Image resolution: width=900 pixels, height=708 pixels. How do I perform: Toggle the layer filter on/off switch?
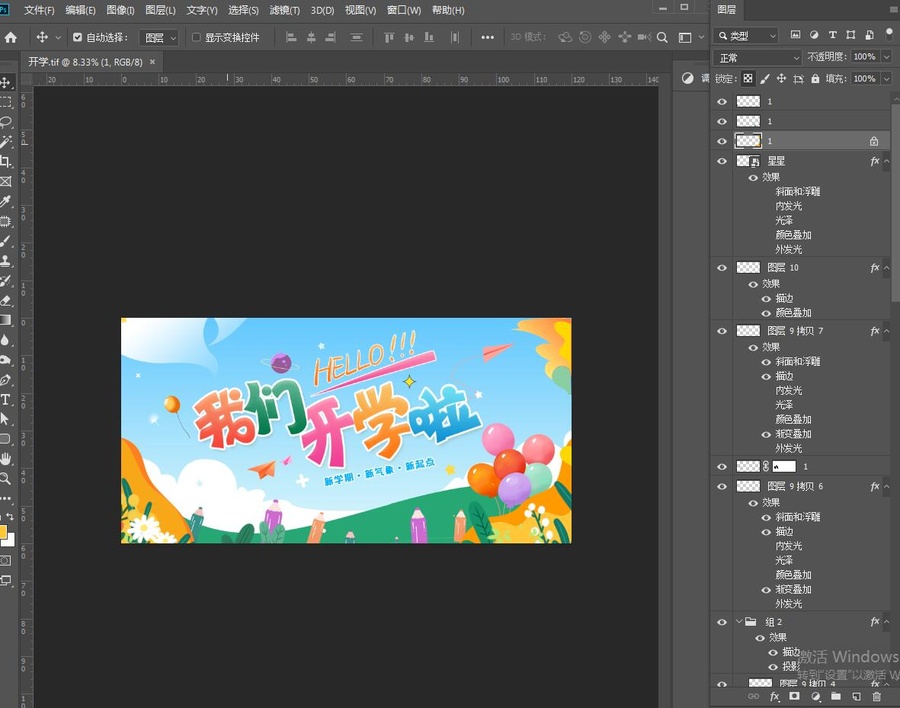click(x=889, y=34)
